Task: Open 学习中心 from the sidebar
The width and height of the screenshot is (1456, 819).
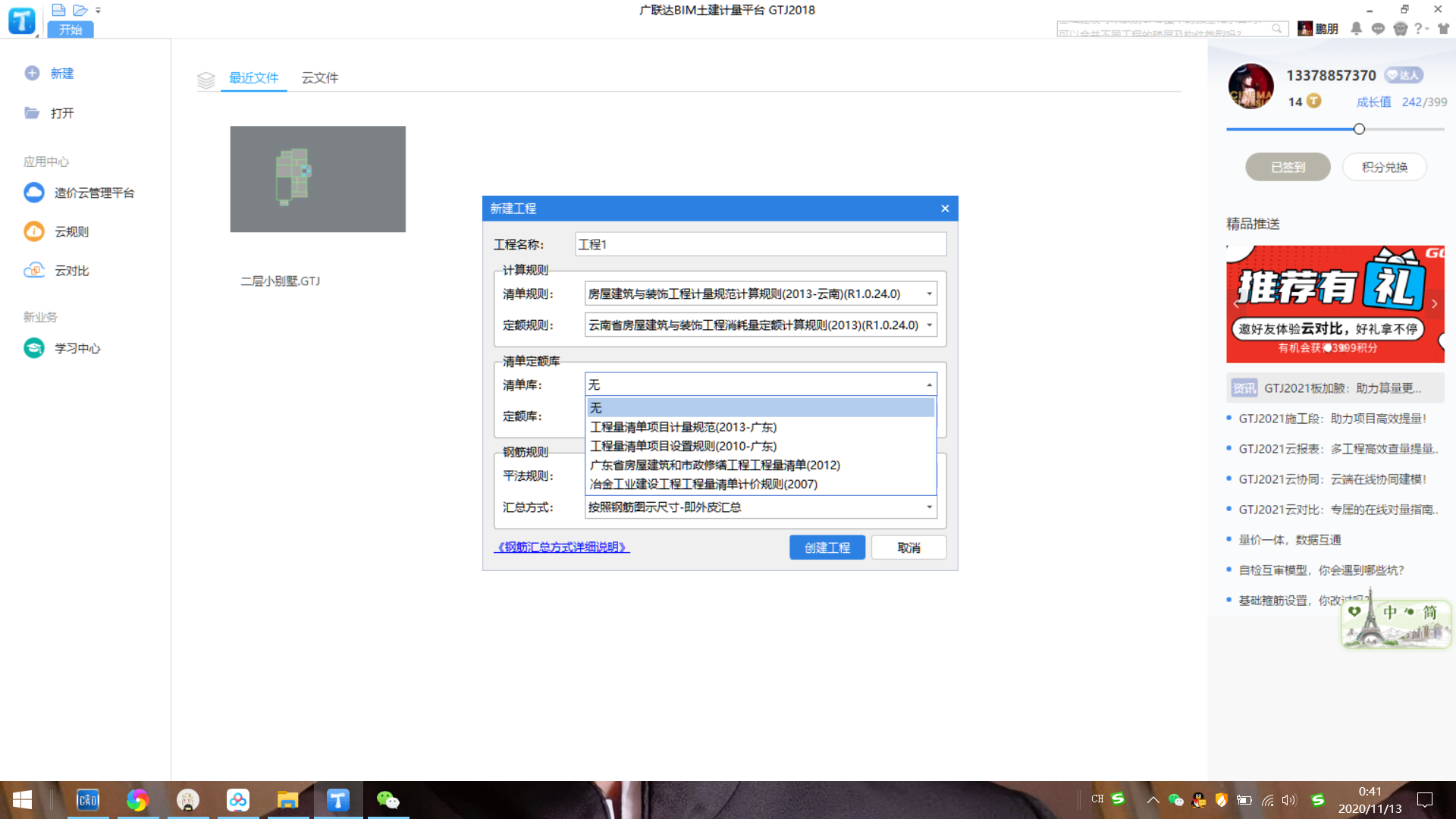Action: tap(62, 348)
